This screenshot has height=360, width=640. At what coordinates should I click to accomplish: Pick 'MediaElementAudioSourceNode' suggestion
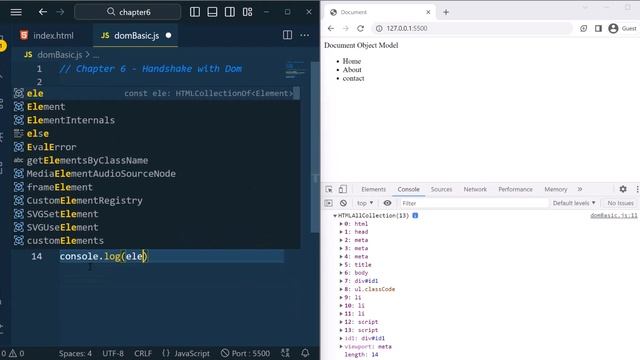tap(156, 174)
